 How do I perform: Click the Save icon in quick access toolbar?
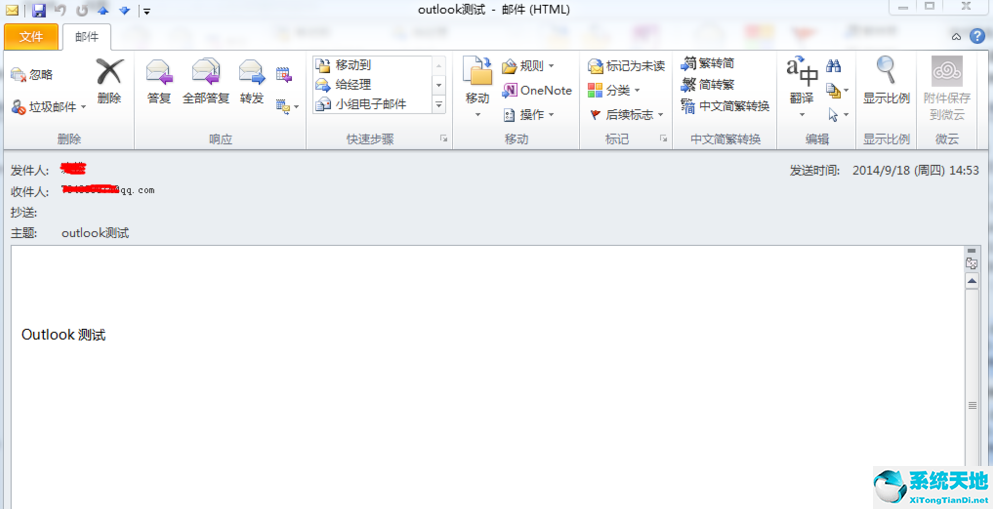pyautogui.click(x=39, y=10)
